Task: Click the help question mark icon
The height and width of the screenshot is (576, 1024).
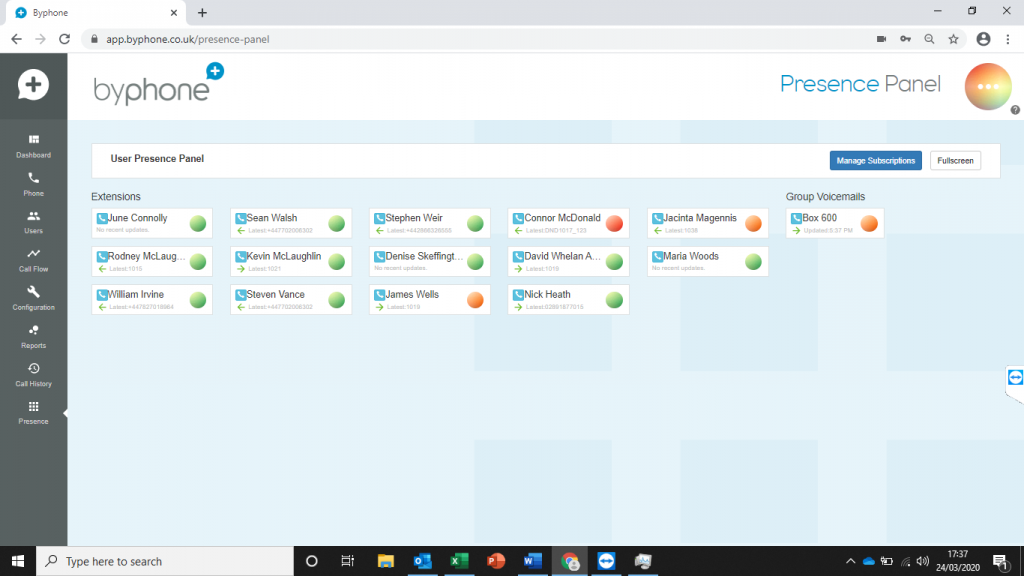Action: point(1015,110)
